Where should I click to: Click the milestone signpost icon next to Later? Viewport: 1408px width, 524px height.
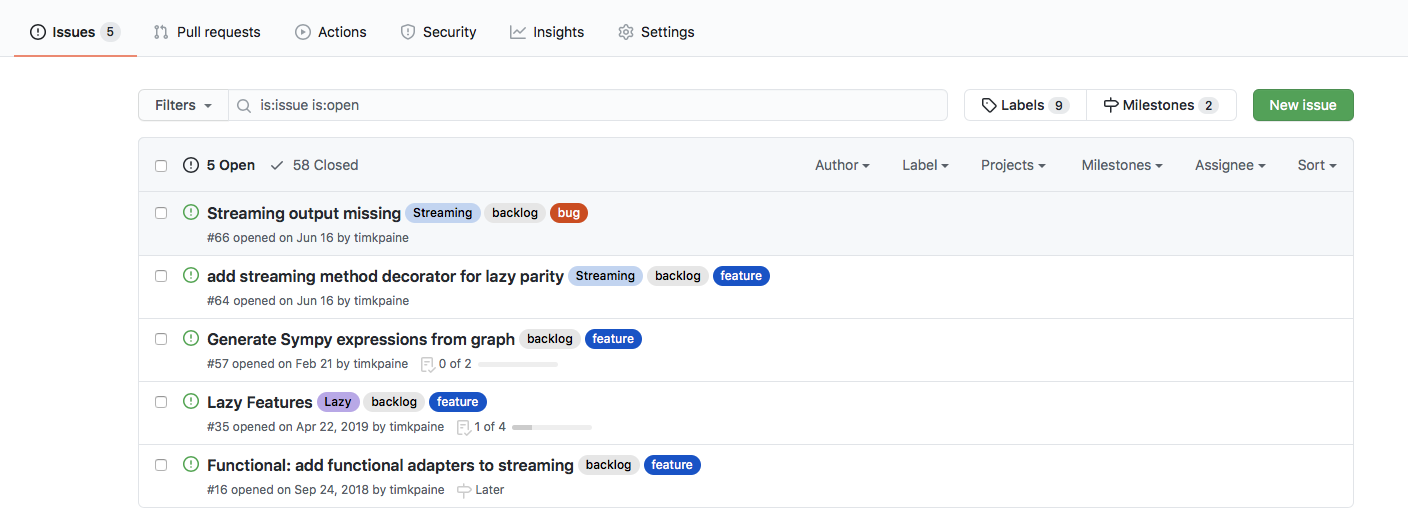tap(464, 490)
